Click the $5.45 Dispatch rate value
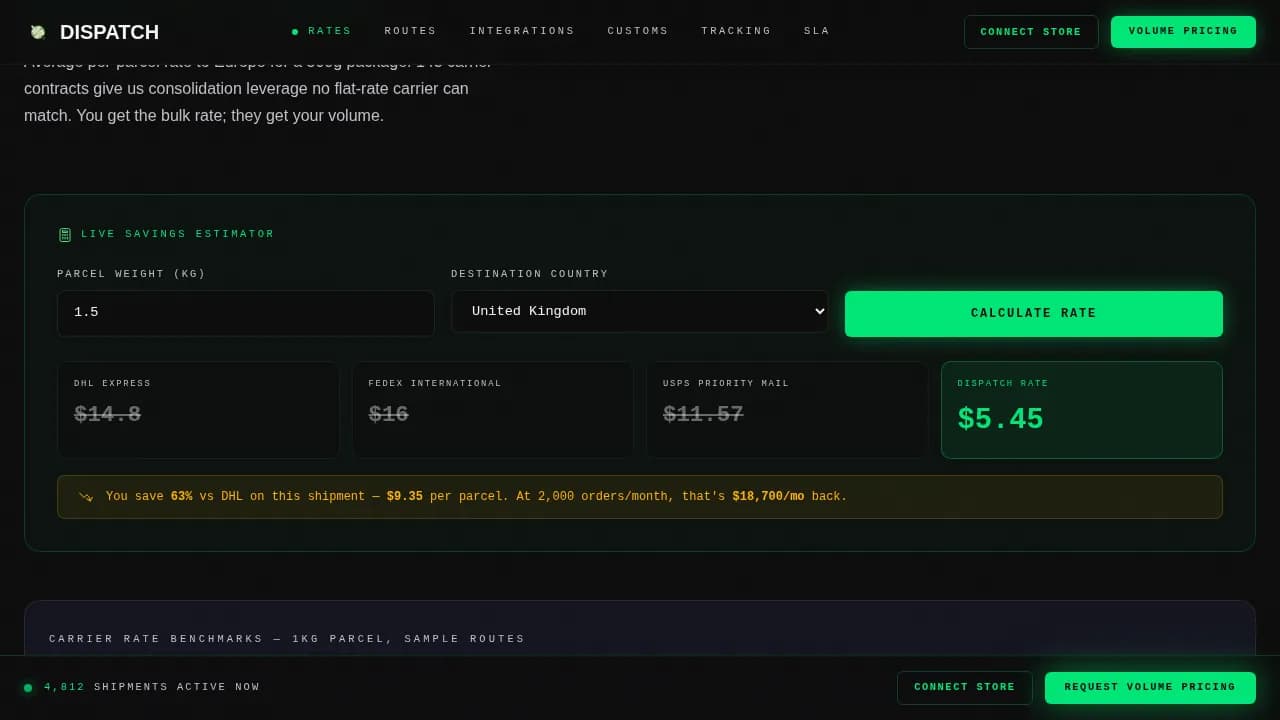The image size is (1280, 720). [x=1000, y=419]
